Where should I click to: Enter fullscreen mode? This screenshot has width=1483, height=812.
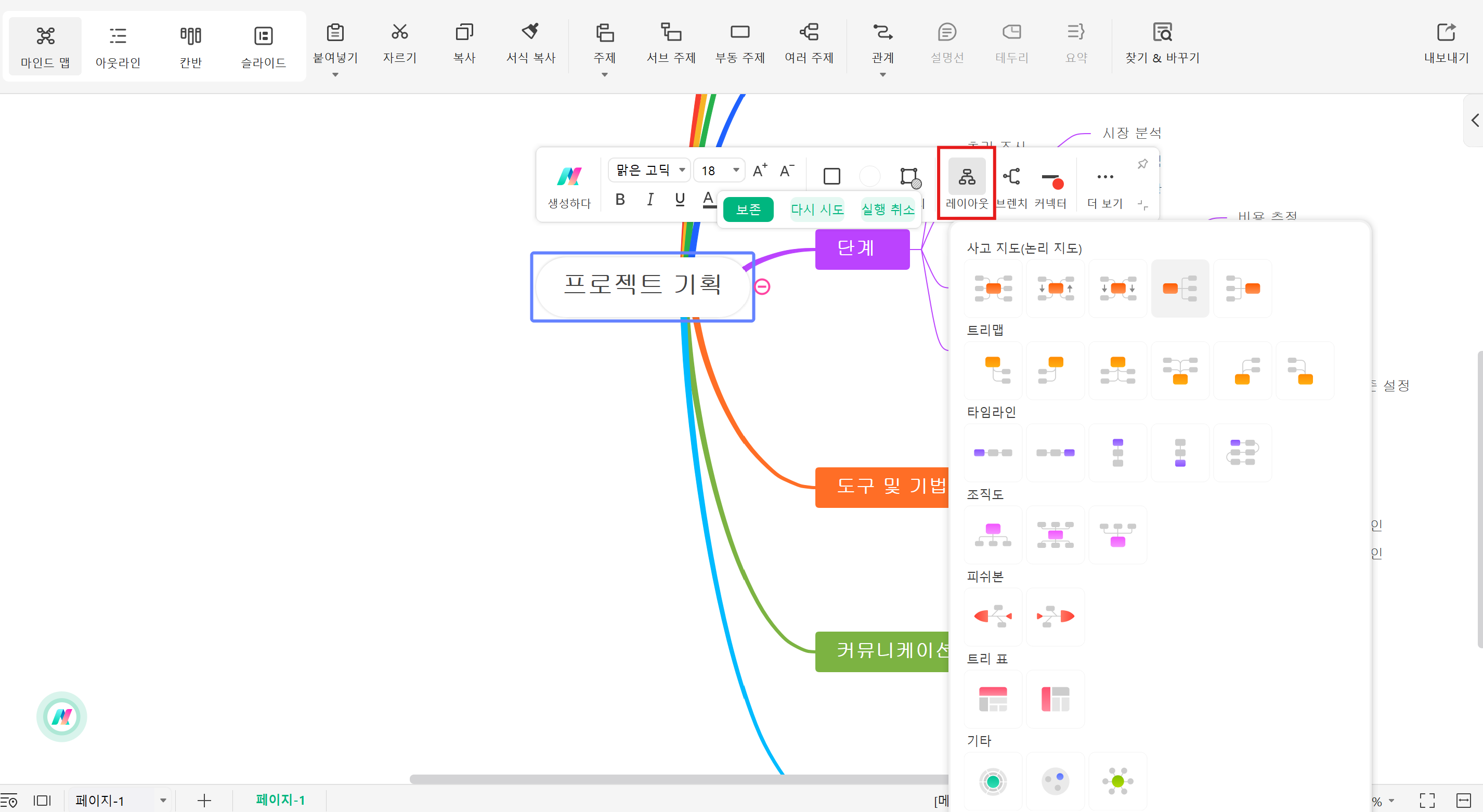1427,801
